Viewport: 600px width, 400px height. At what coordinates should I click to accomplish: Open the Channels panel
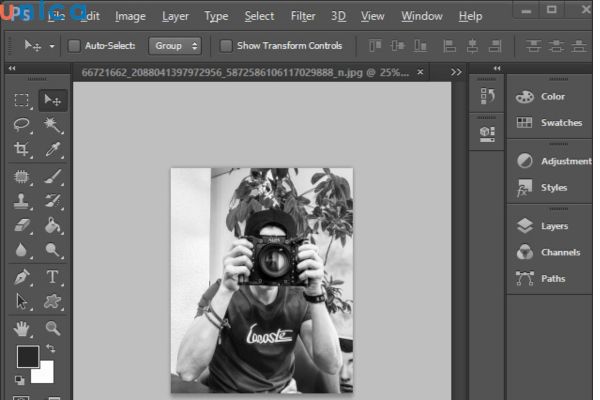point(548,252)
